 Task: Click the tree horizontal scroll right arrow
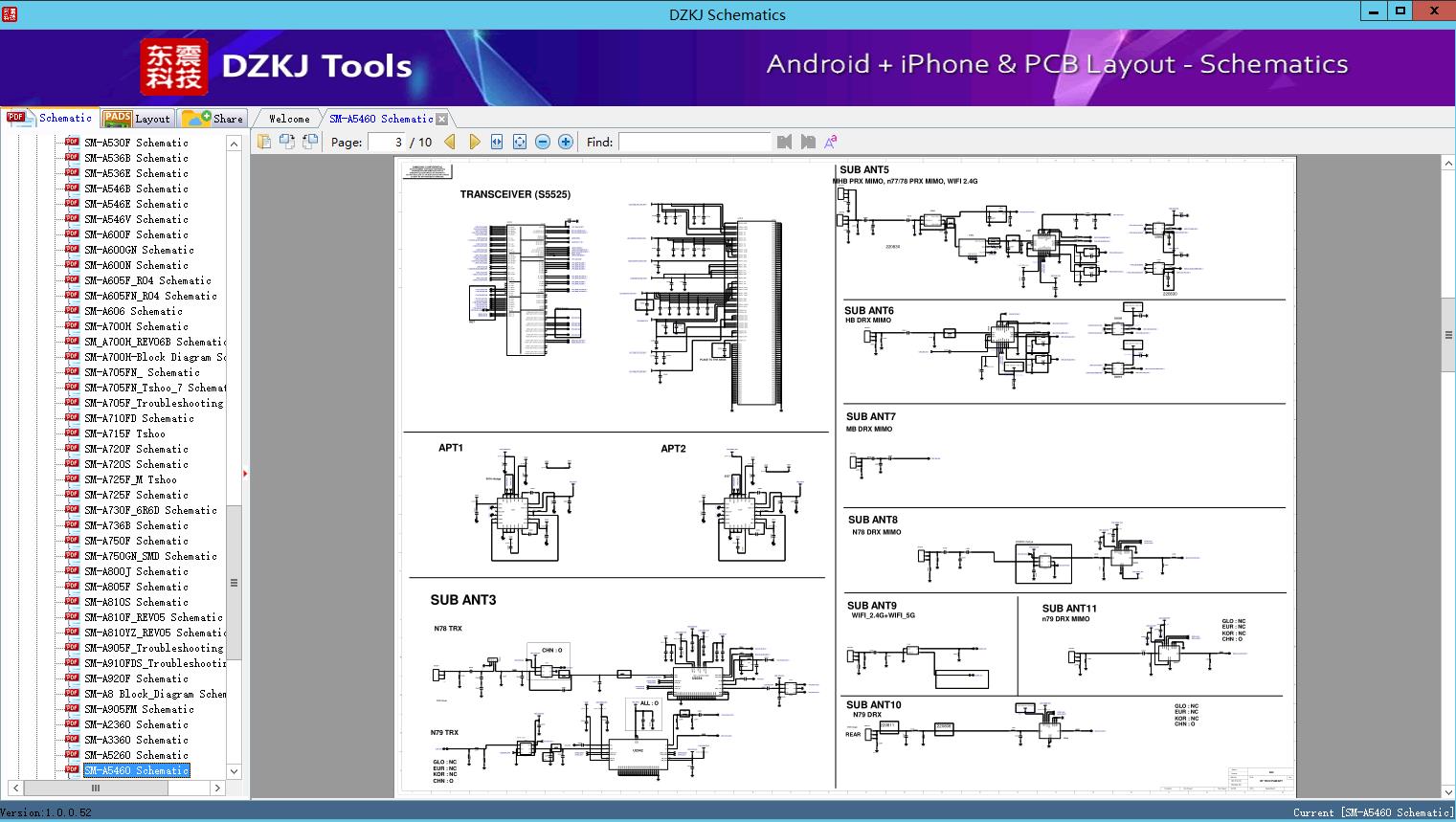pyautogui.click(x=217, y=789)
